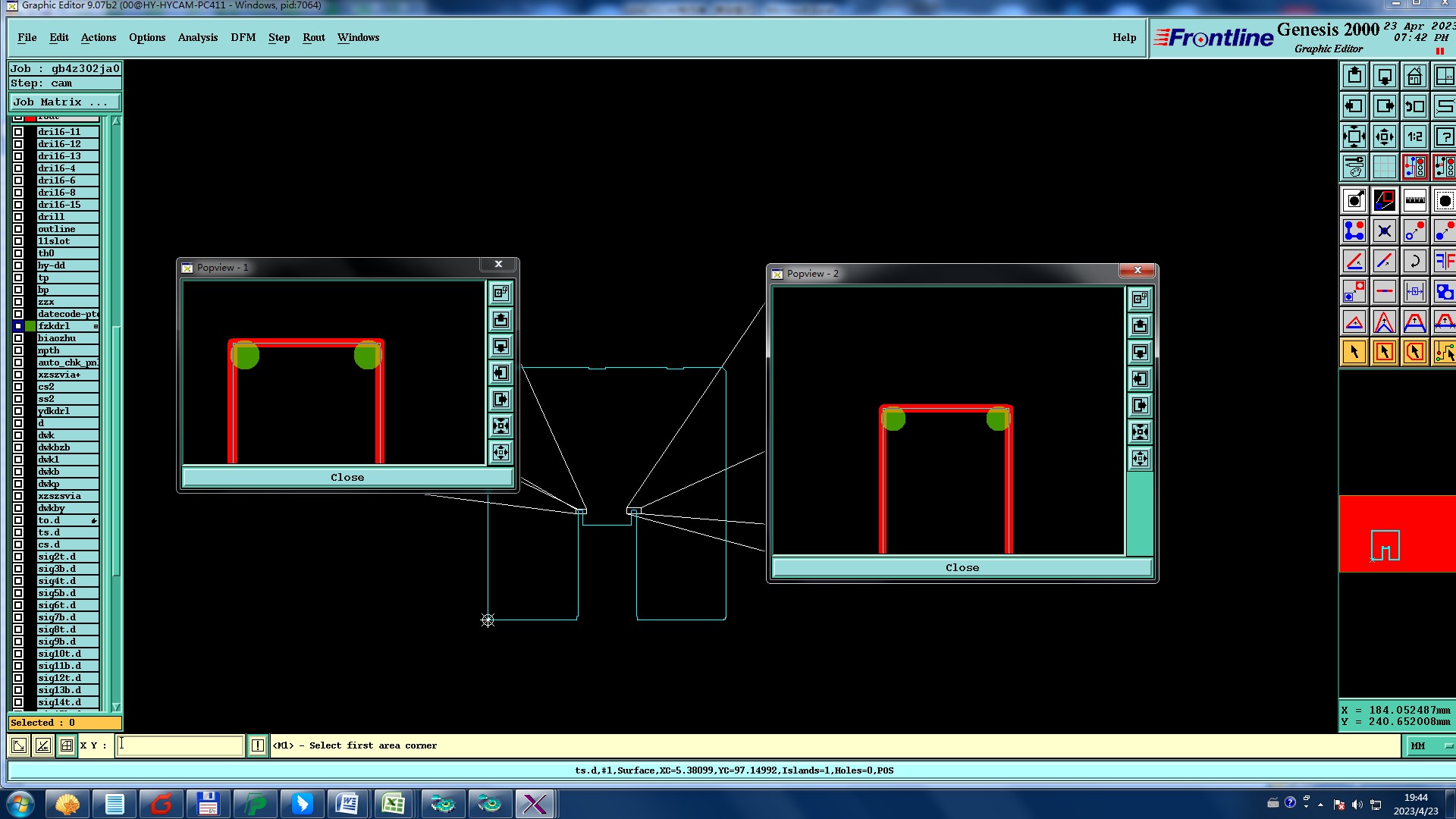Open the DFM menu
This screenshot has height=819, width=1456.
pyautogui.click(x=243, y=38)
